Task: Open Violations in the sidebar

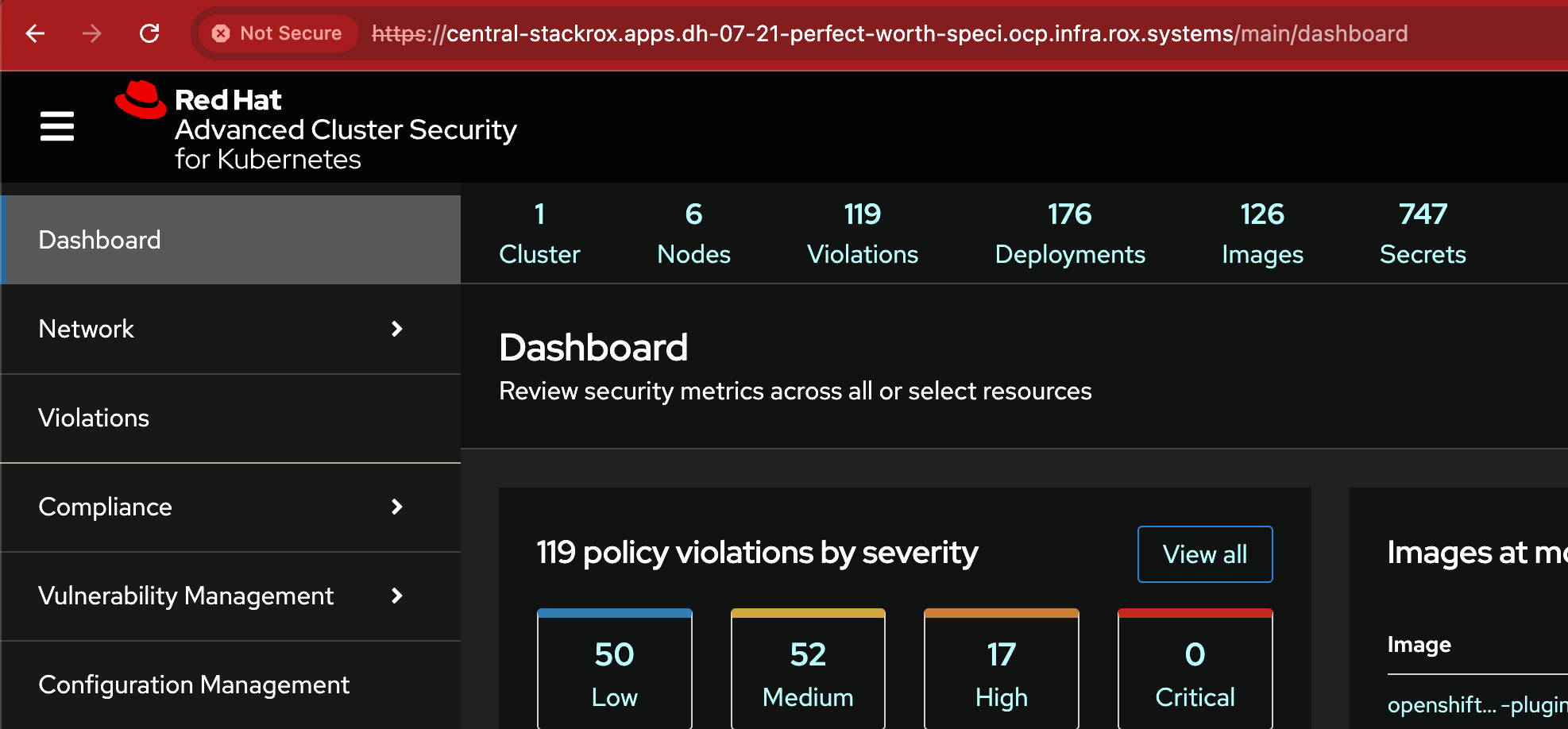Action: coord(94,418)
